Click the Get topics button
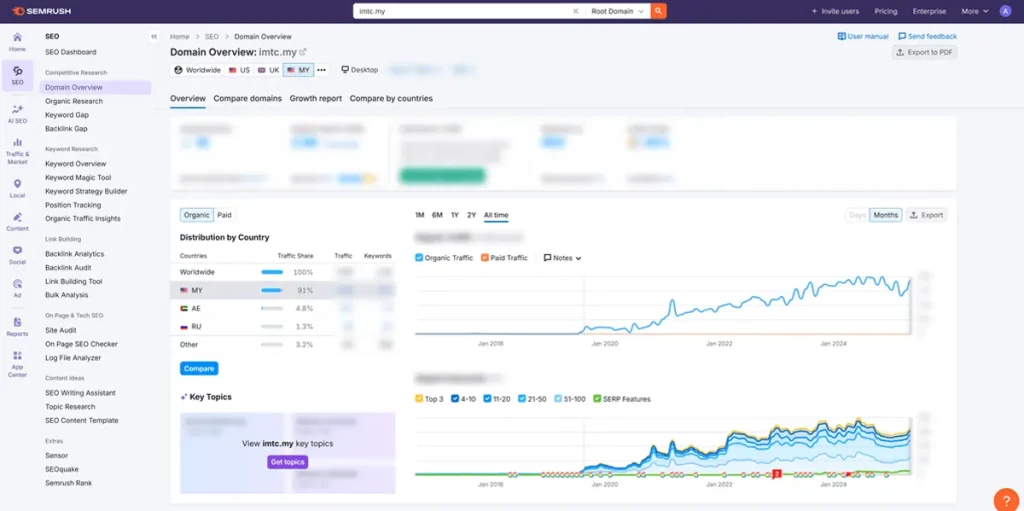The width and height of the screenshot is (1024, 511). pyautogui.click(x=288, y=462)
